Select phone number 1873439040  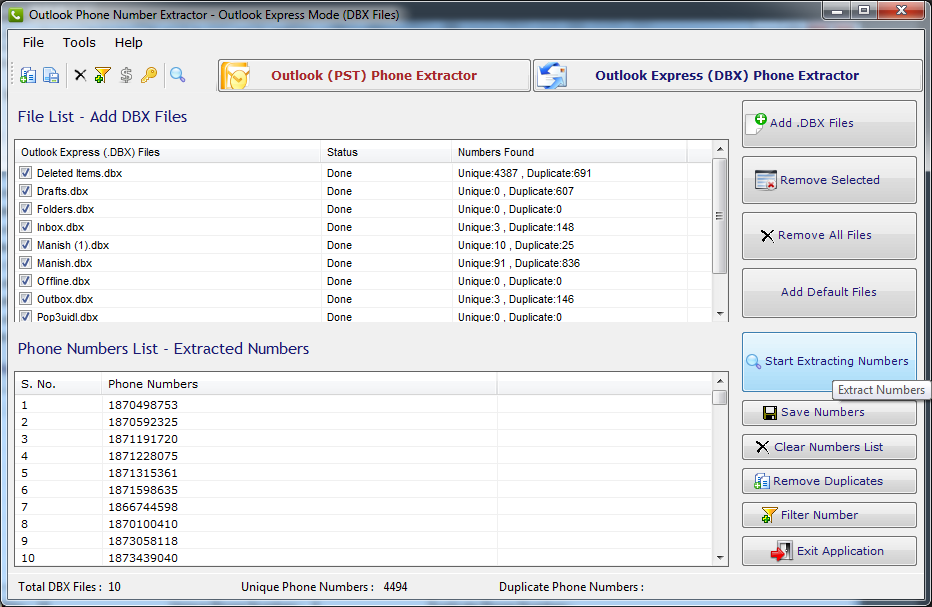pos(143,558)
